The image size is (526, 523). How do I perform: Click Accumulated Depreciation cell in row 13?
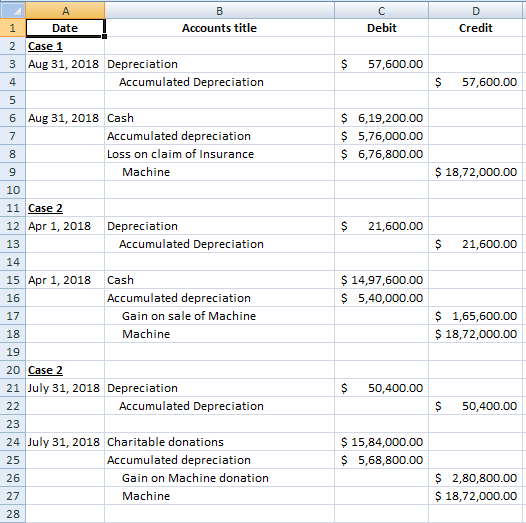219,244
